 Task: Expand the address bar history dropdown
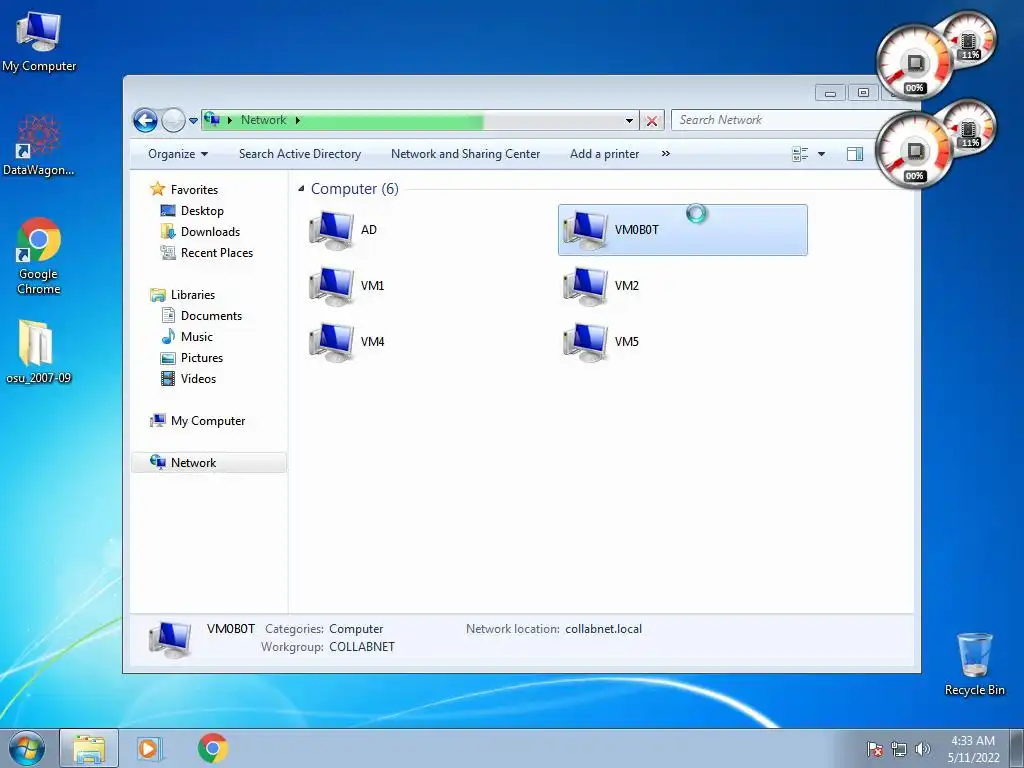pos(629,121)
